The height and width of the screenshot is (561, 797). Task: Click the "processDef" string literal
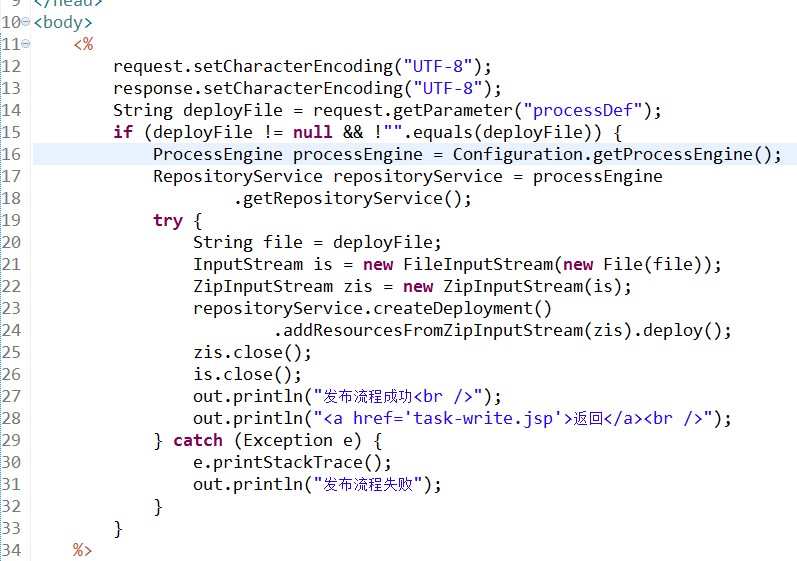(583, 110)
